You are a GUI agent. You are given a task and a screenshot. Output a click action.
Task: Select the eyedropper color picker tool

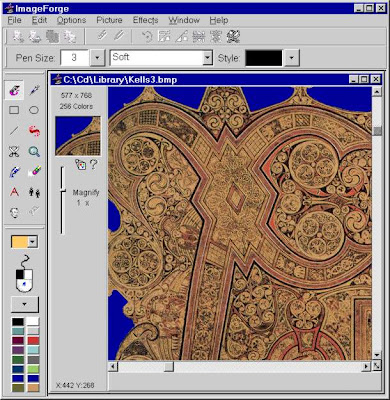pyautogui.click(x=34, y=90)
